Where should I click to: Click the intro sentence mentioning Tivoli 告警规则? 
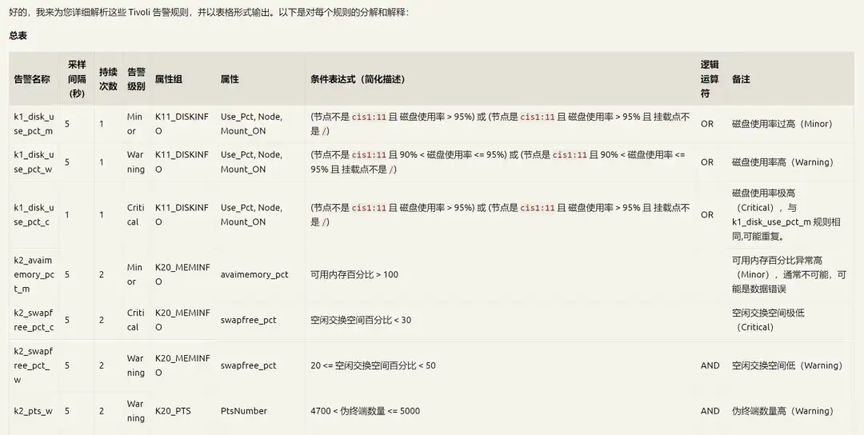pyautogui.click(x=209, y=12)
